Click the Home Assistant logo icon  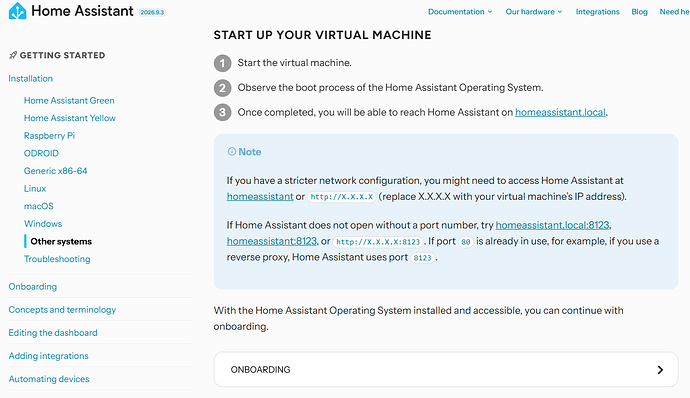(18, 11)
